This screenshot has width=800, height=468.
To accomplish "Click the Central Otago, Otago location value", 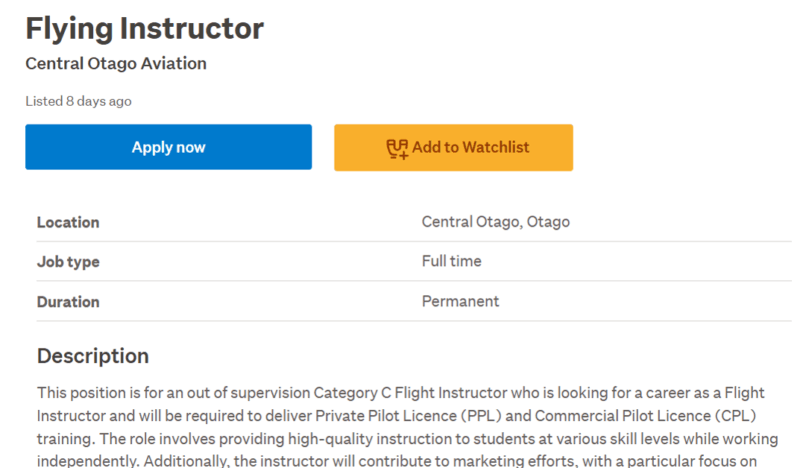I will (x=496, y=222).
